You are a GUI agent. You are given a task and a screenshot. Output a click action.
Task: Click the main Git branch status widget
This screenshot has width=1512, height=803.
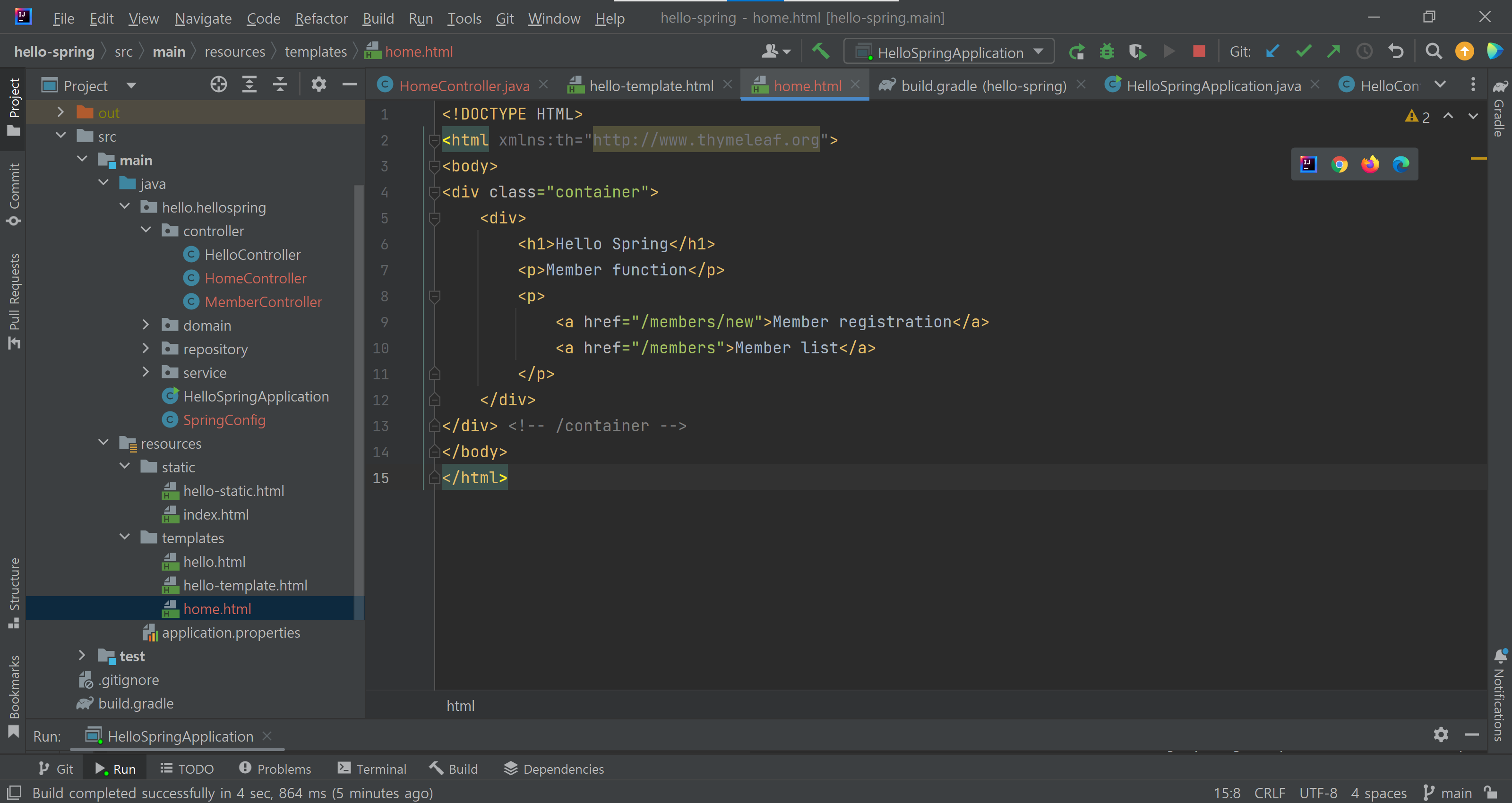(1448, 793)
